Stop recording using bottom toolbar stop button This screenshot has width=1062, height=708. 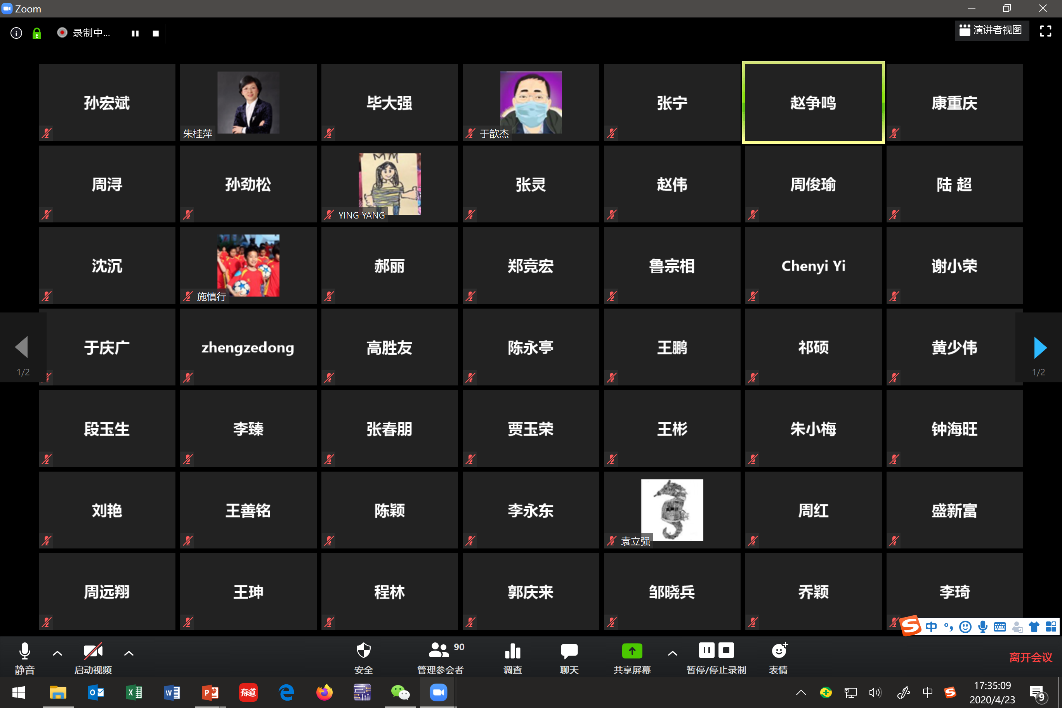click(727, 650)
